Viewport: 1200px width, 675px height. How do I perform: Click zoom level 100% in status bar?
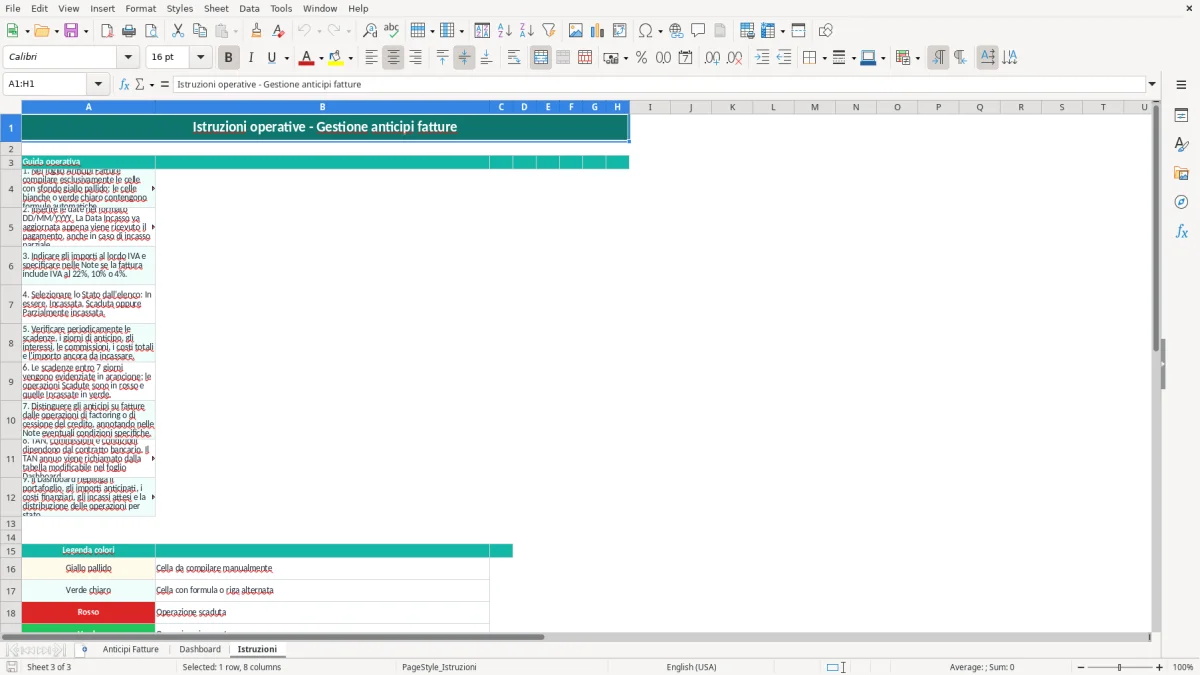(1183, 667)
